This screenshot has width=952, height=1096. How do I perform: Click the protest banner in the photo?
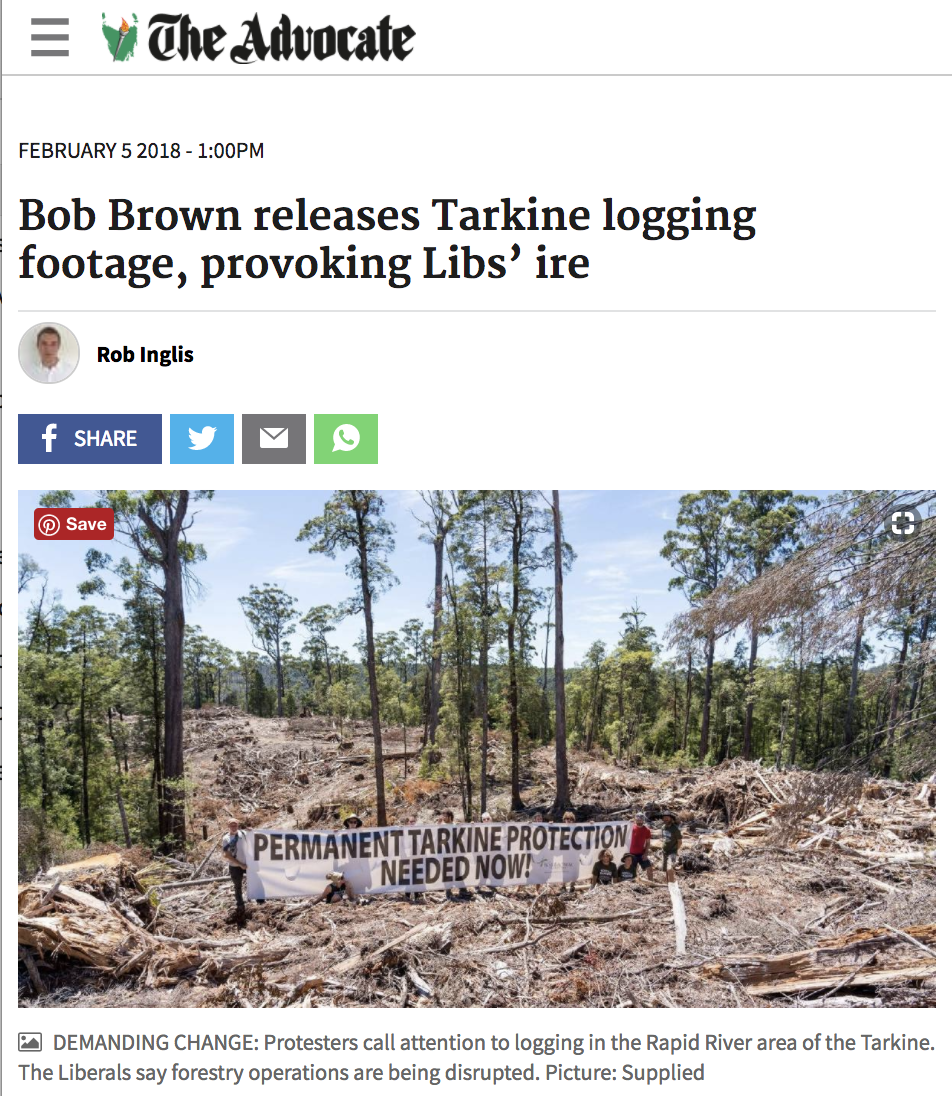coord(440,860)
